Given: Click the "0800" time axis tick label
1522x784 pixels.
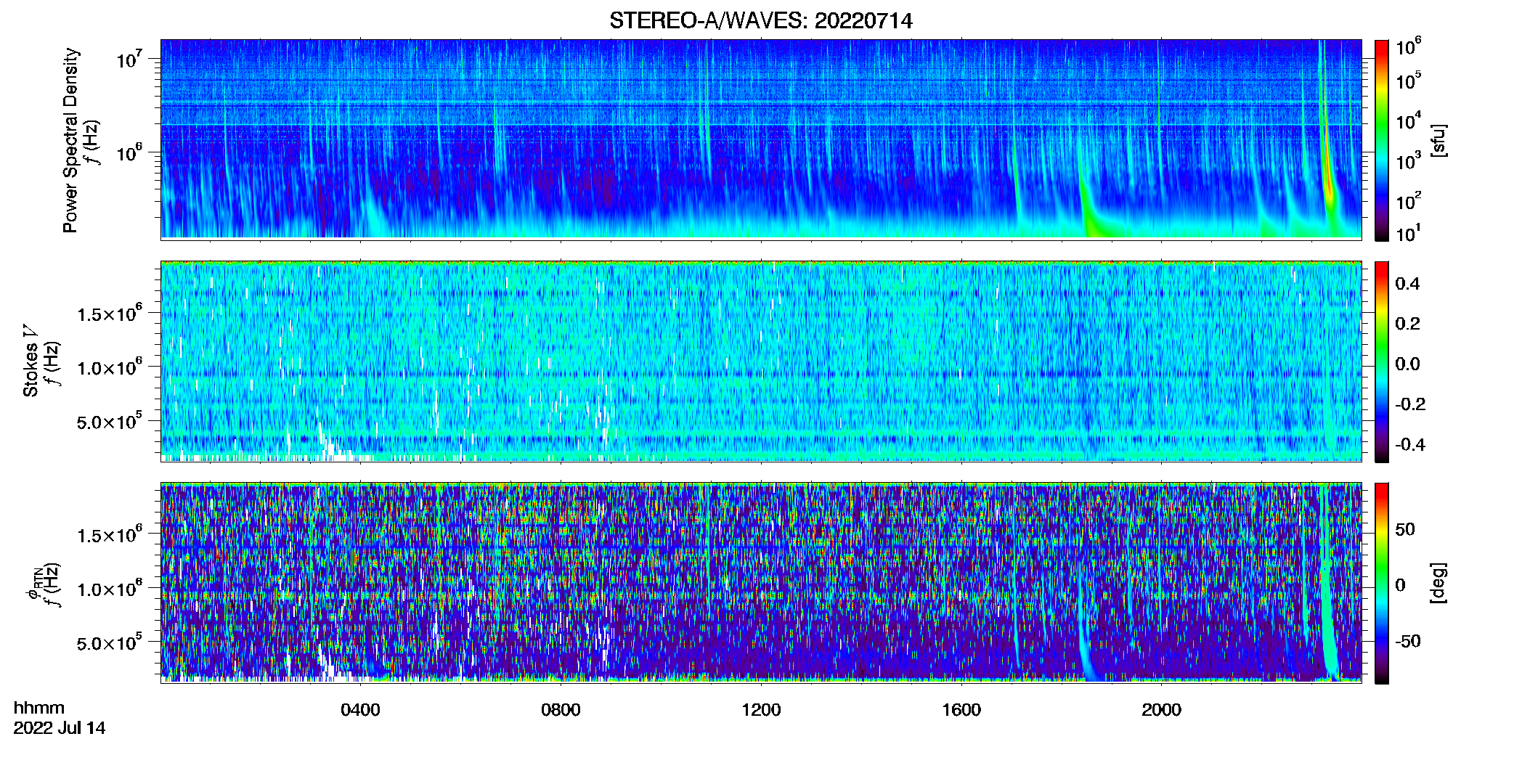Looking at the screenshot, I should pyautogui.click(x=561, y=710).
